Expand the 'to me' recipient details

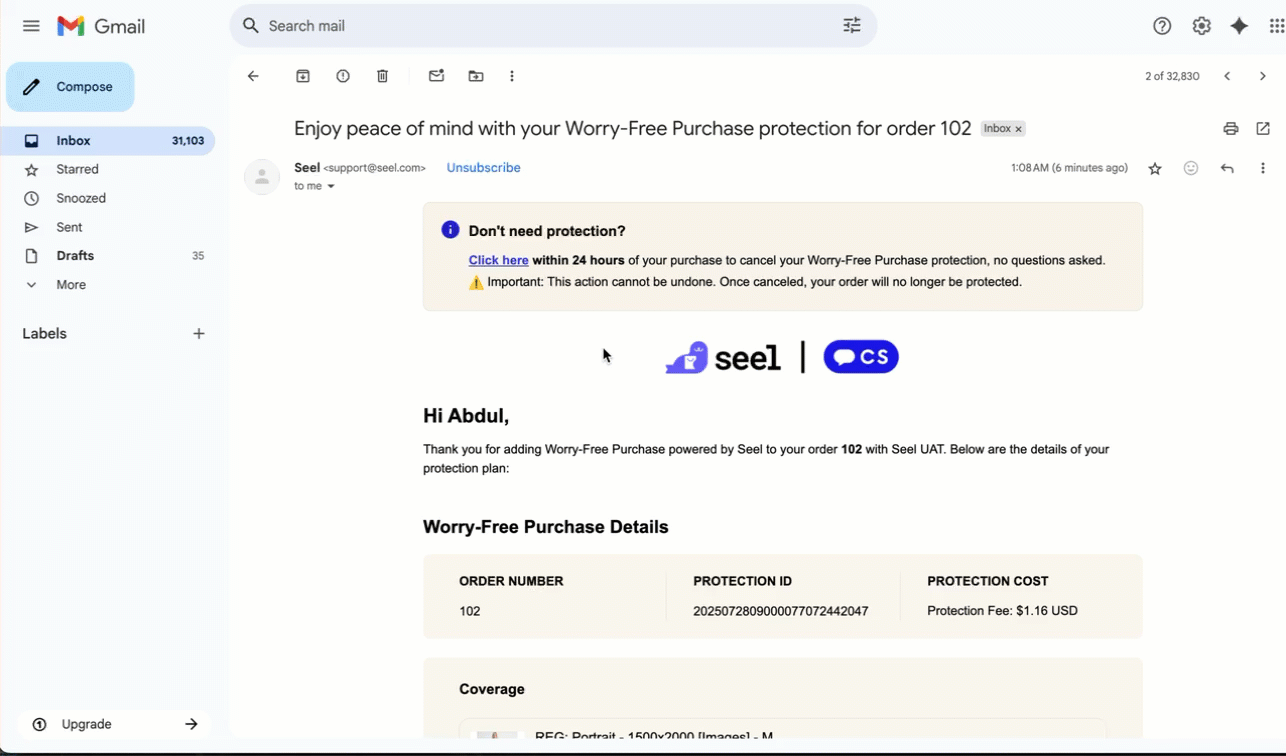[331, 187]
